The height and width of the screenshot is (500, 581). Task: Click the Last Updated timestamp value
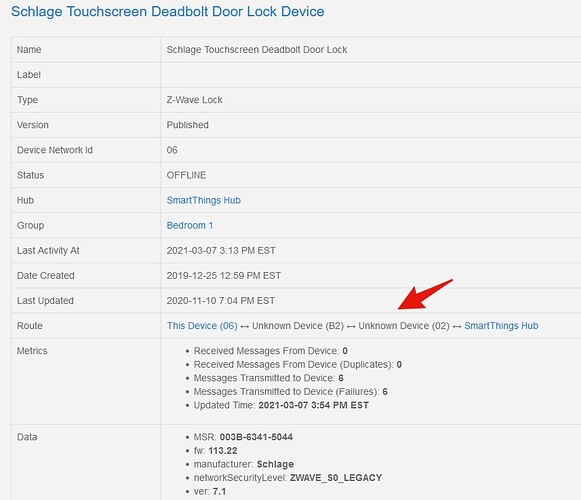click(220, 301)
